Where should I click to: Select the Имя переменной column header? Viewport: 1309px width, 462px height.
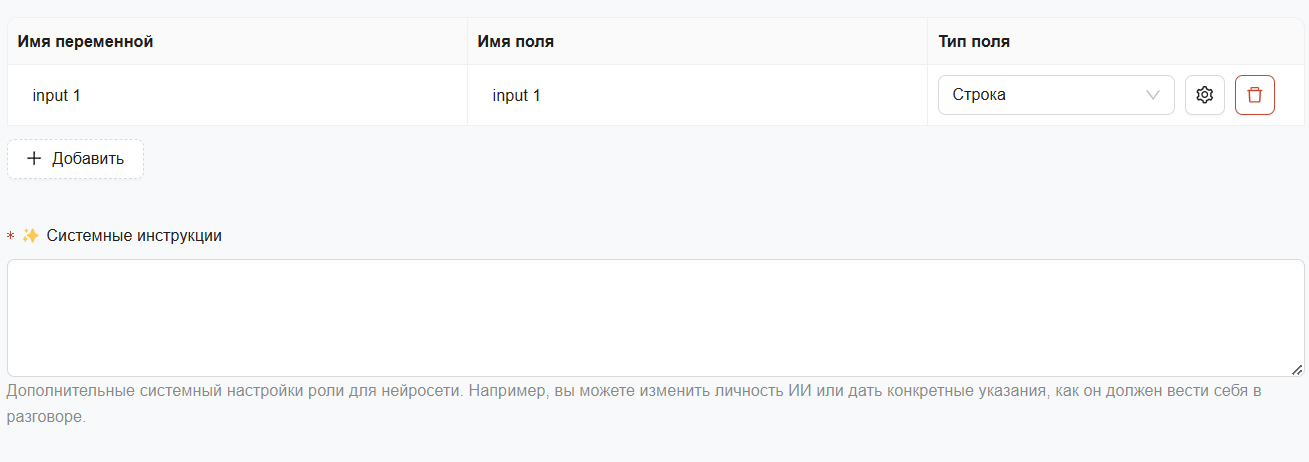85,41
